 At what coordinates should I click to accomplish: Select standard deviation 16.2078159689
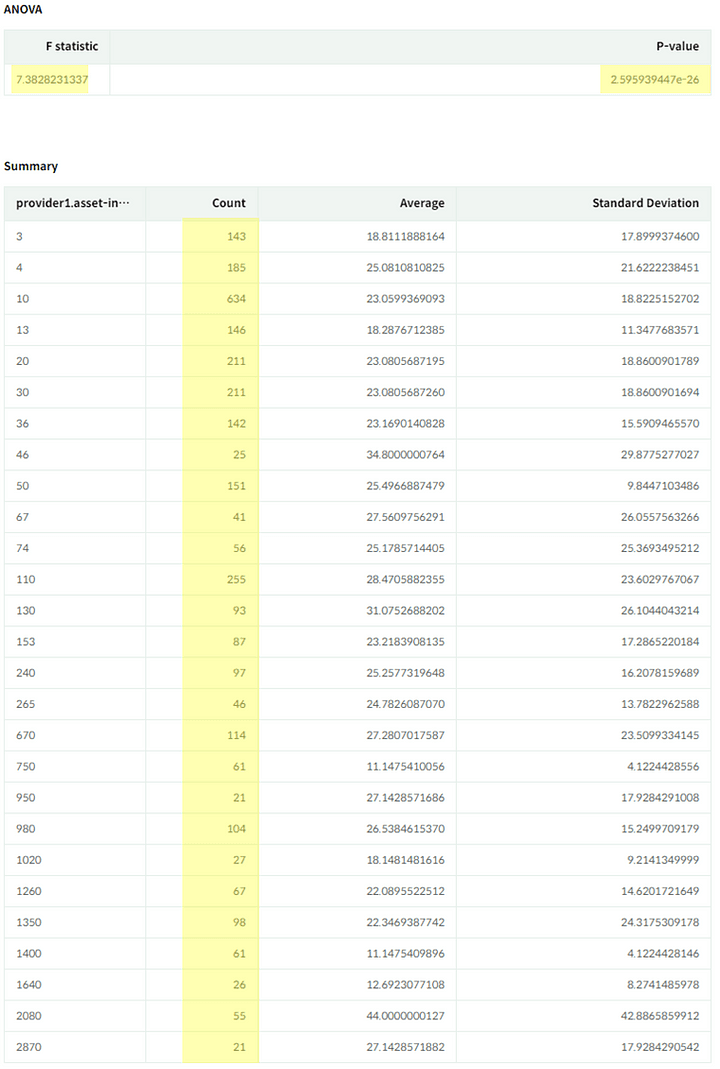(659, 673)
